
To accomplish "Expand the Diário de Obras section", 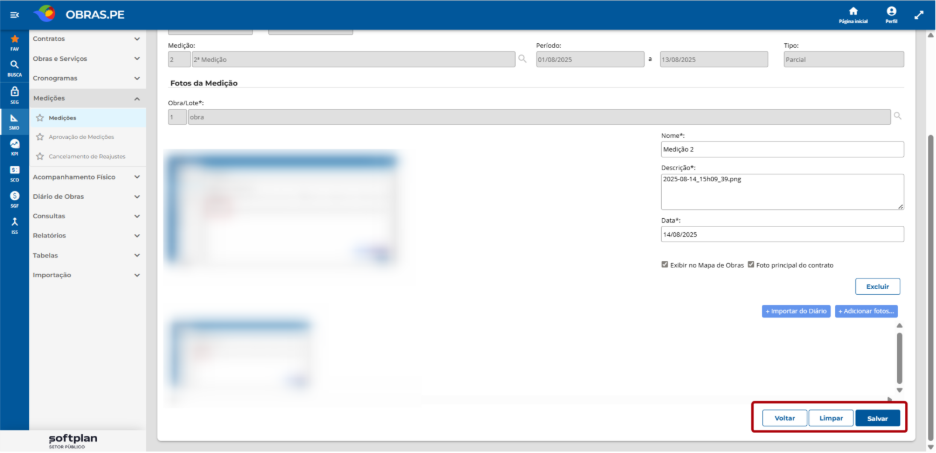I will pos(87,196).
